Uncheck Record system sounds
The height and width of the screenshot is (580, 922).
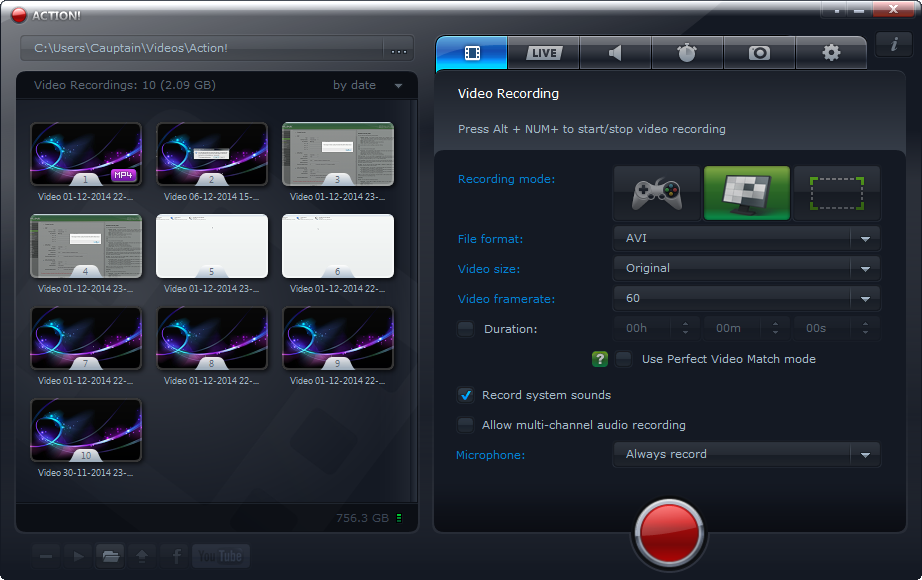(466, 395)
